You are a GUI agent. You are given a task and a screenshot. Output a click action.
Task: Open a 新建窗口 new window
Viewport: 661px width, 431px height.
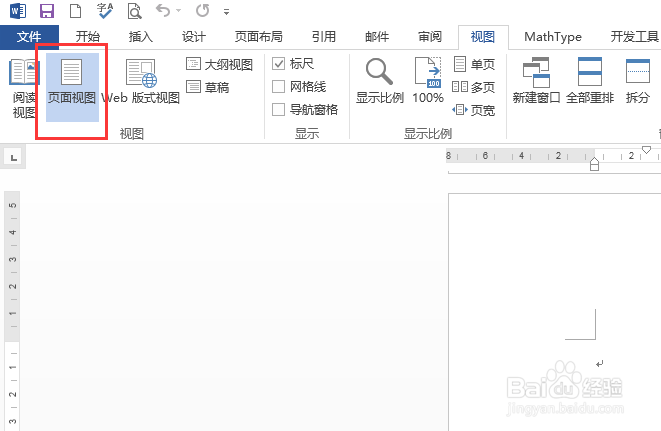536,81
